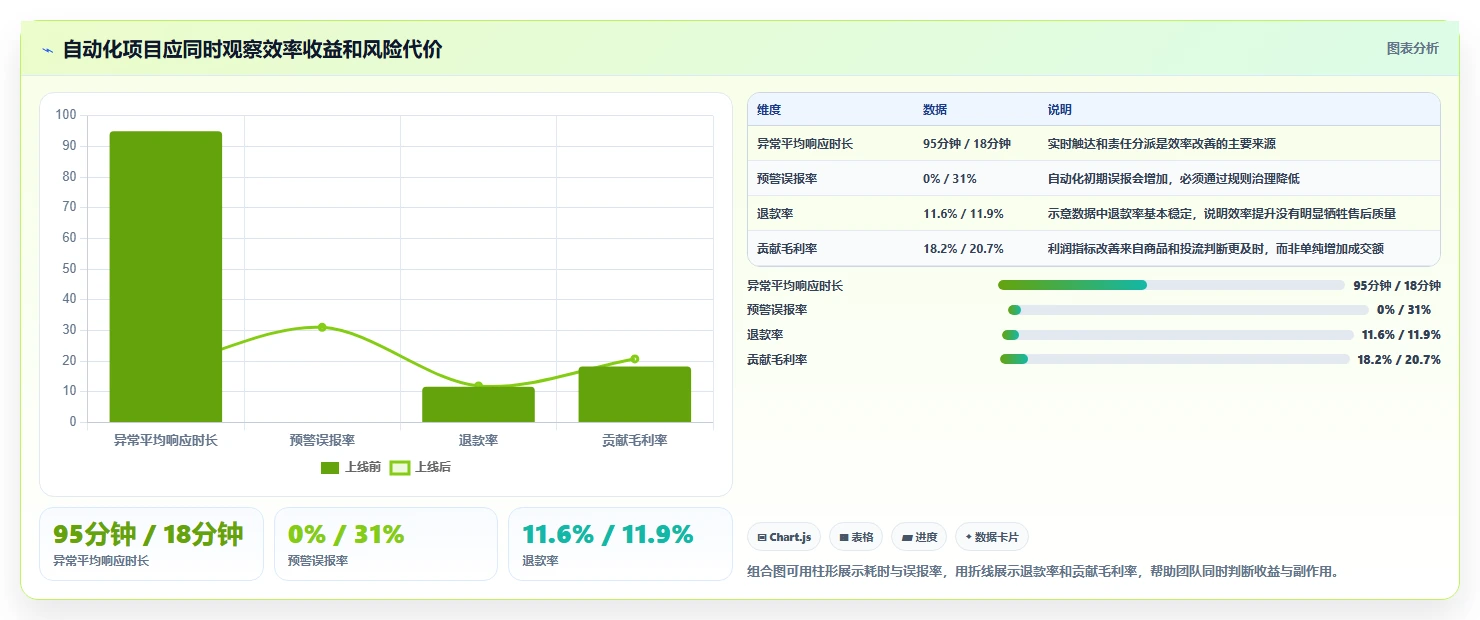This screenshot has height=620, width=1480.
Task: Select the 数据 column header
Action: pyautogui.click(x=935, y=110)
